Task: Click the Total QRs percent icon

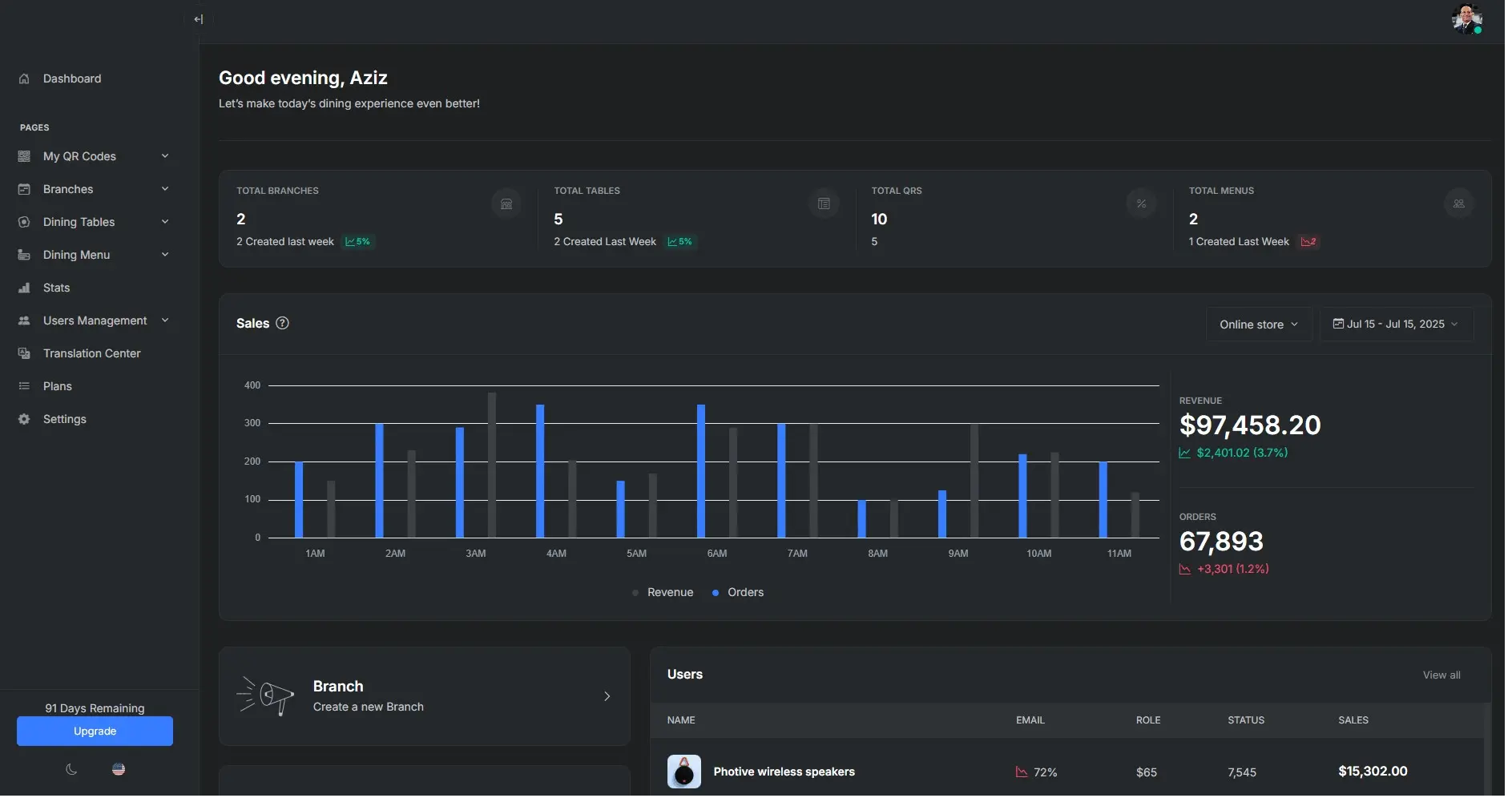Action: tap(1141, 204)
